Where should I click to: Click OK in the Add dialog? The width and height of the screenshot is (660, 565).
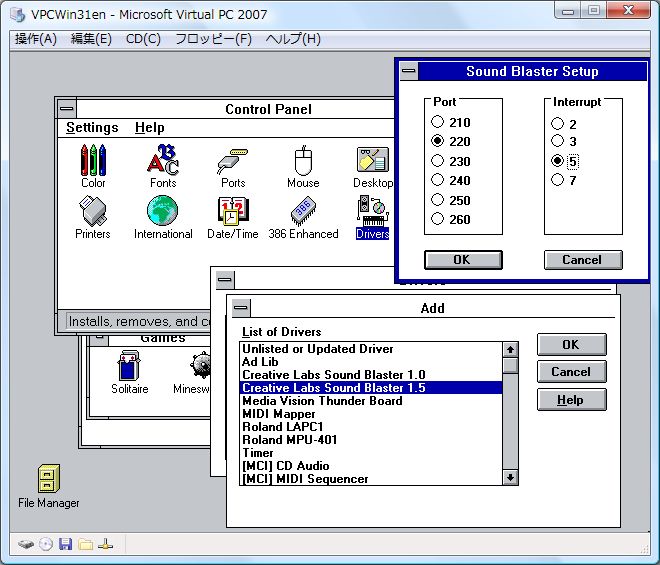pos(572,345)
